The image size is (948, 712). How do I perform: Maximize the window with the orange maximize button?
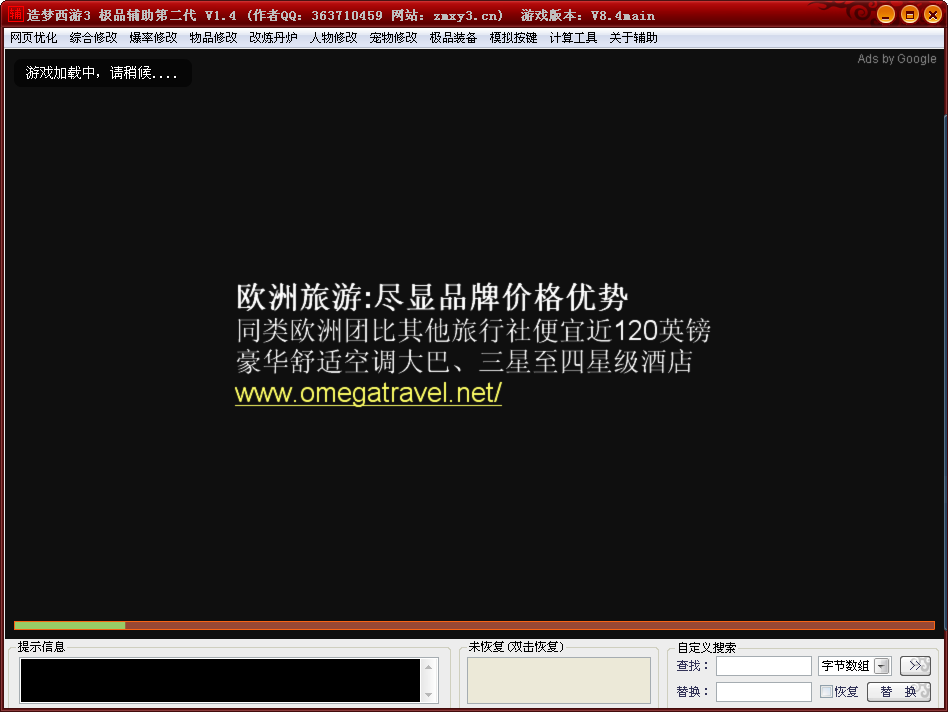click(x=909, y=15)
